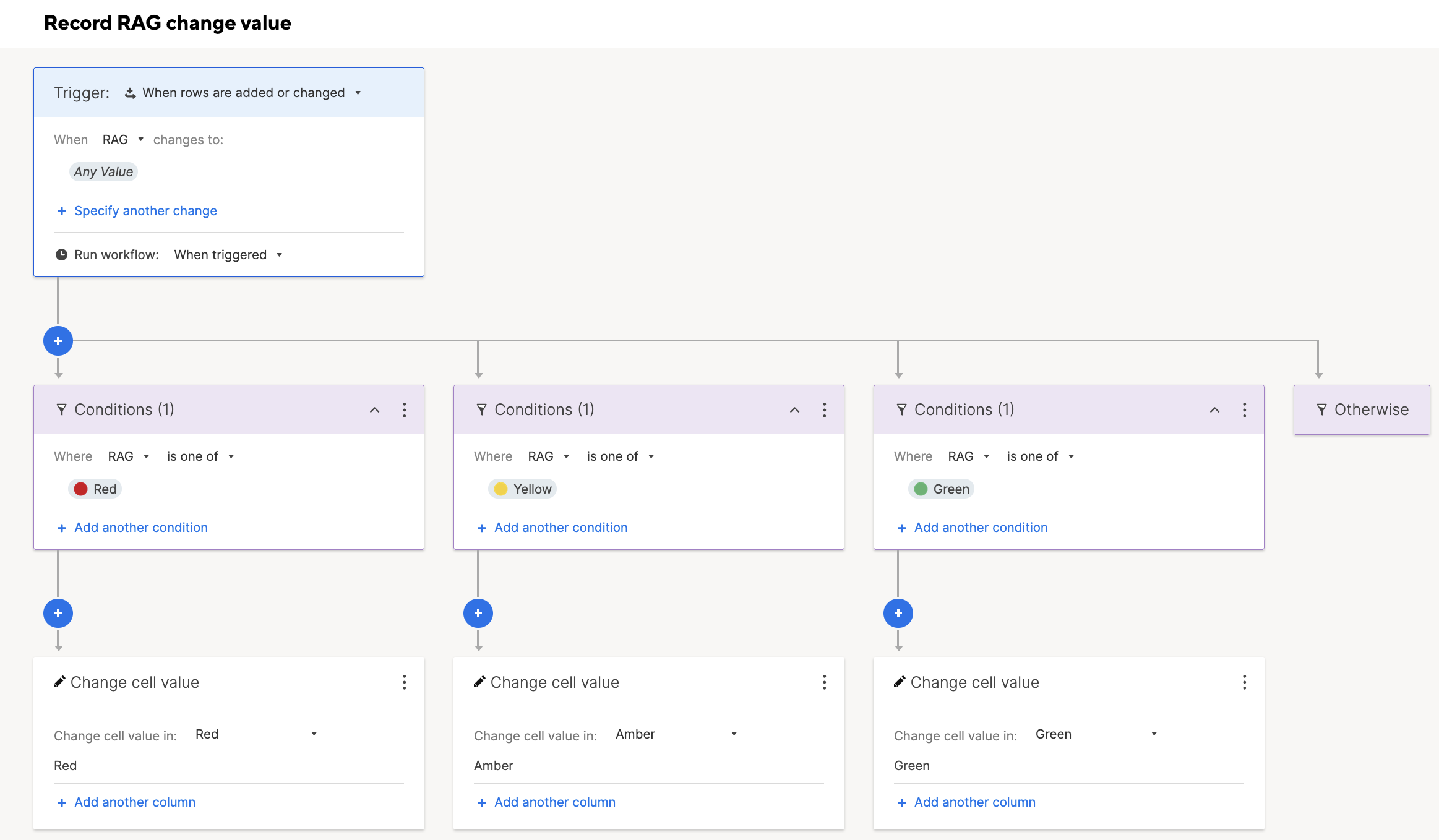
Task: Collapse the Green Conditions block
Action: (1215, 410)
